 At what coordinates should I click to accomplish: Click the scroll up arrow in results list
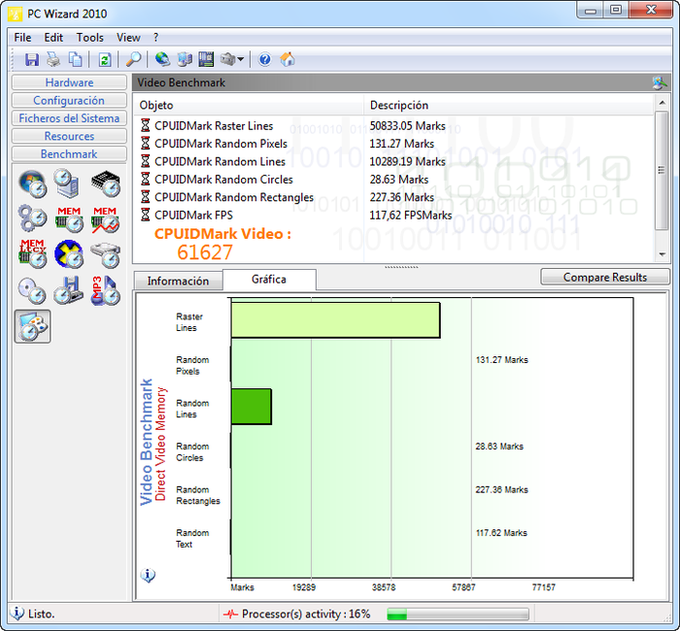point(662,103)
